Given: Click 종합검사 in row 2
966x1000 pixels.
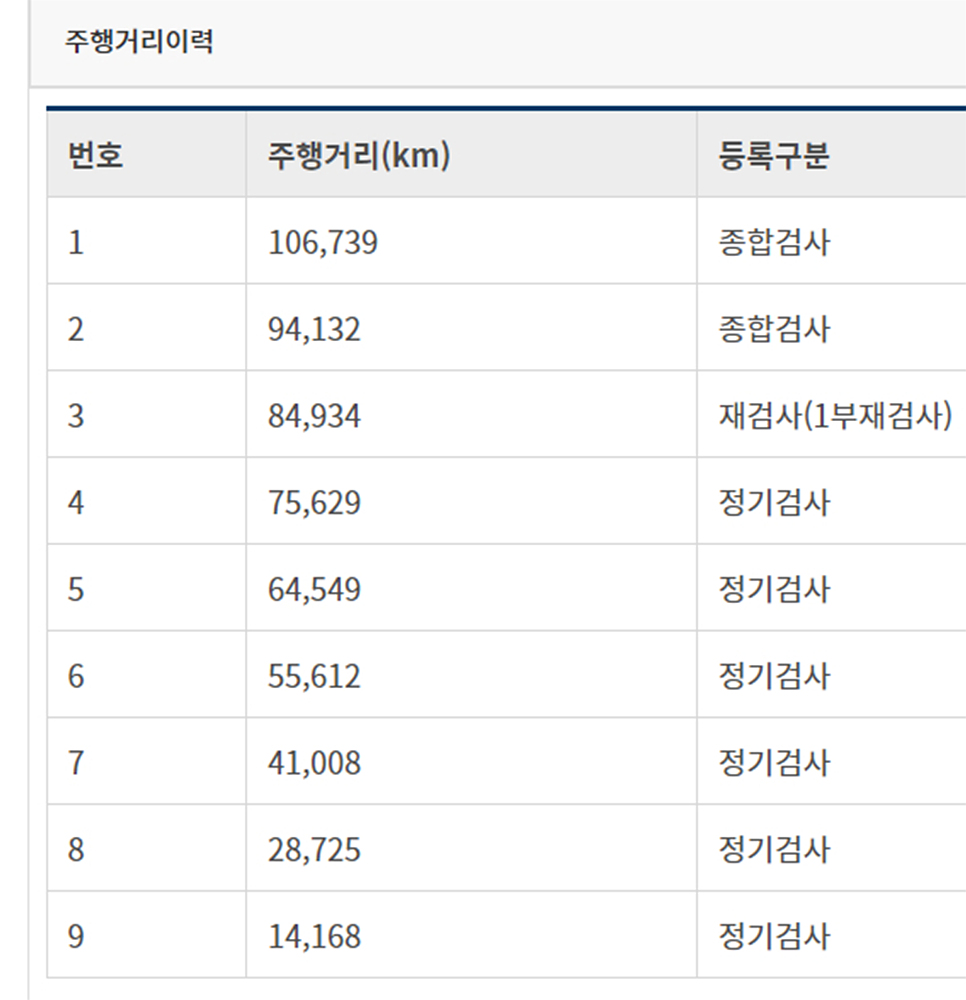Looking at the screenshot, I should (774, 330).
